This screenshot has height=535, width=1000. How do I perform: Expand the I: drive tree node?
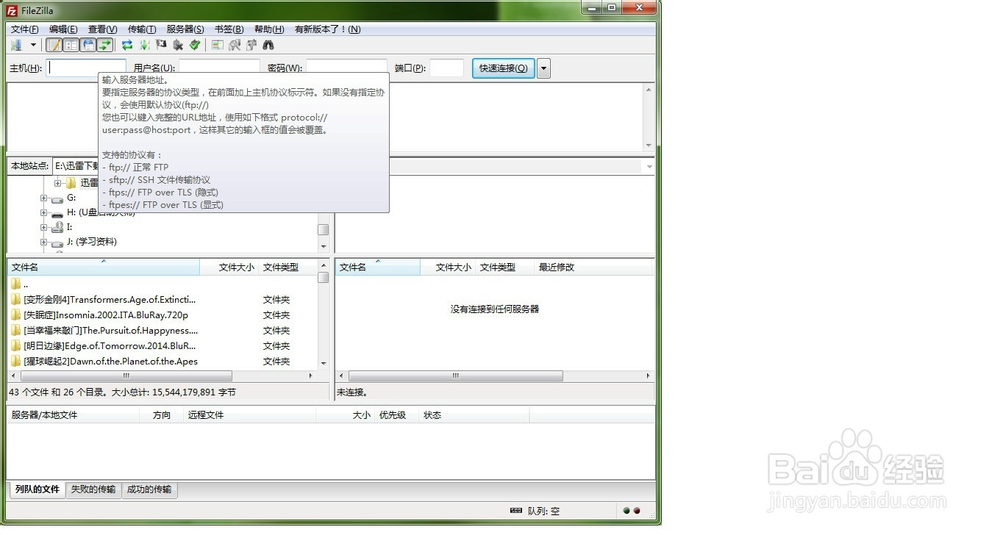43,227
